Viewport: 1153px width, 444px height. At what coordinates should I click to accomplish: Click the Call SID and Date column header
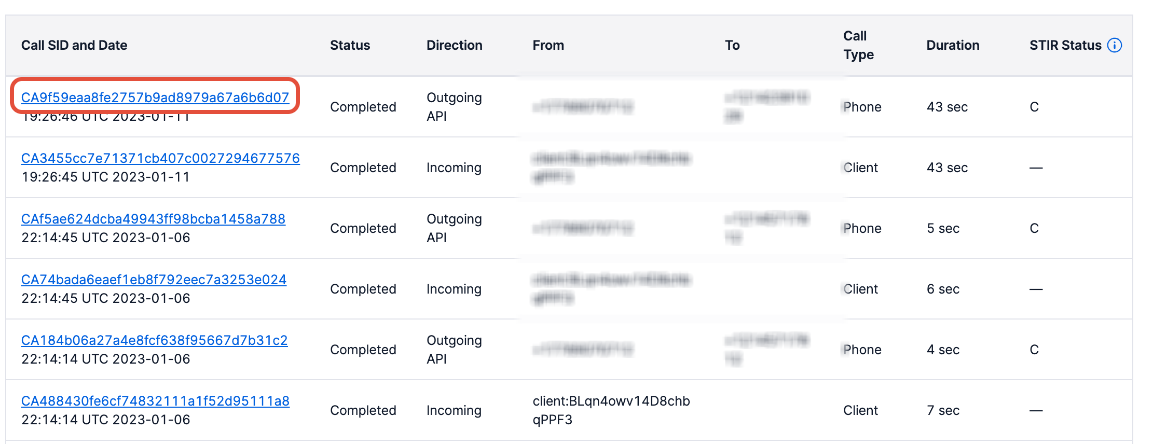pos(74,46)
